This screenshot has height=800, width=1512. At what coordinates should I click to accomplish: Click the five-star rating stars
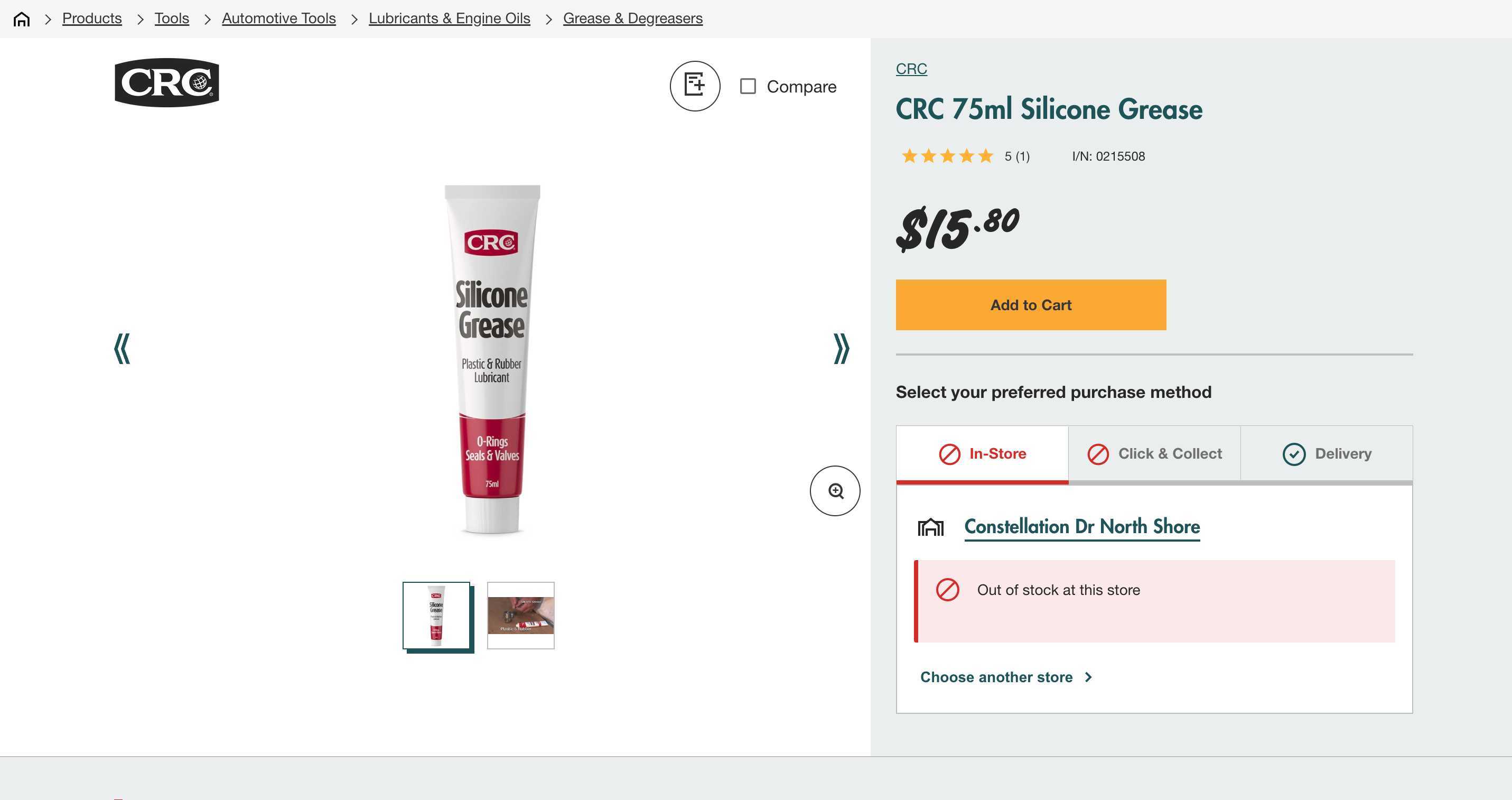(x=947, y=156)
